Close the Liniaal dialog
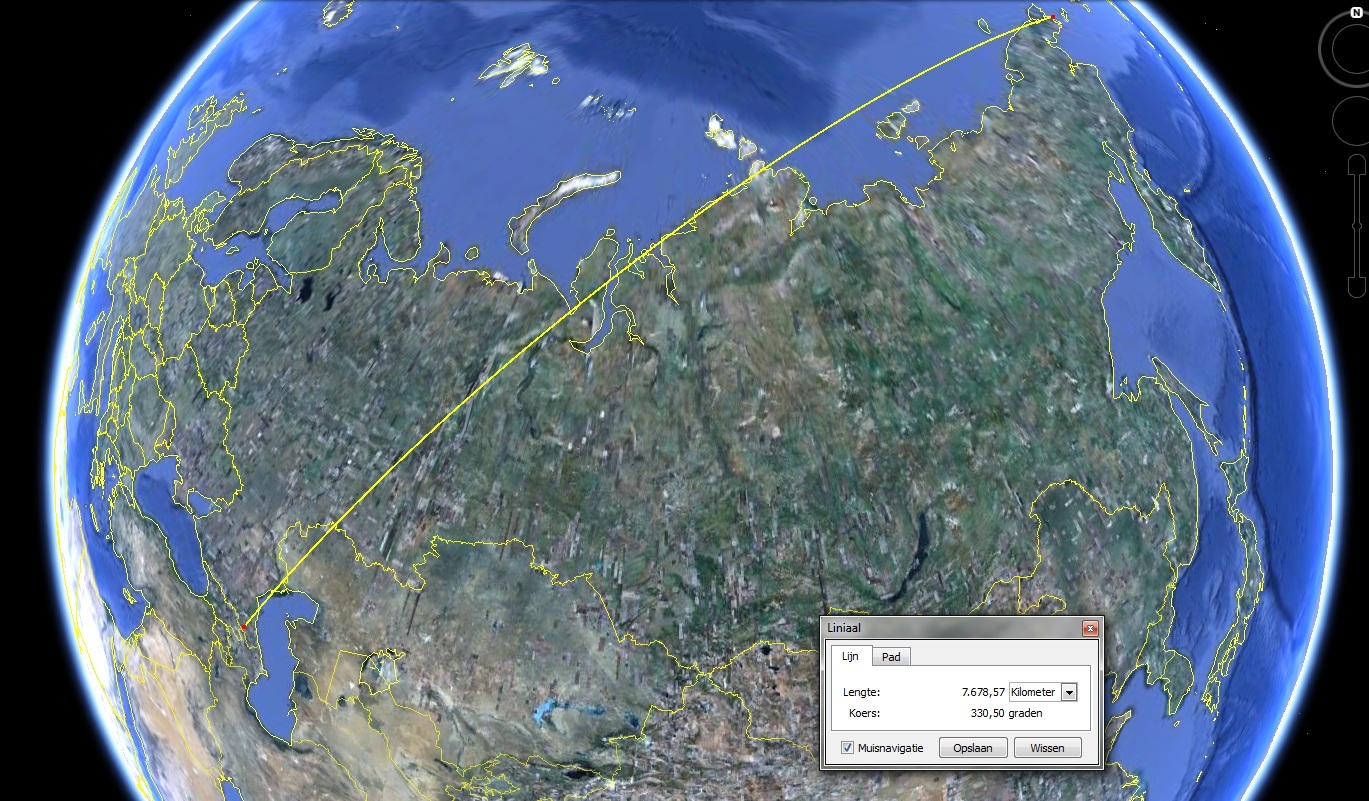Viewport: 1369px width, 801px height. (x=1090, y=628)
